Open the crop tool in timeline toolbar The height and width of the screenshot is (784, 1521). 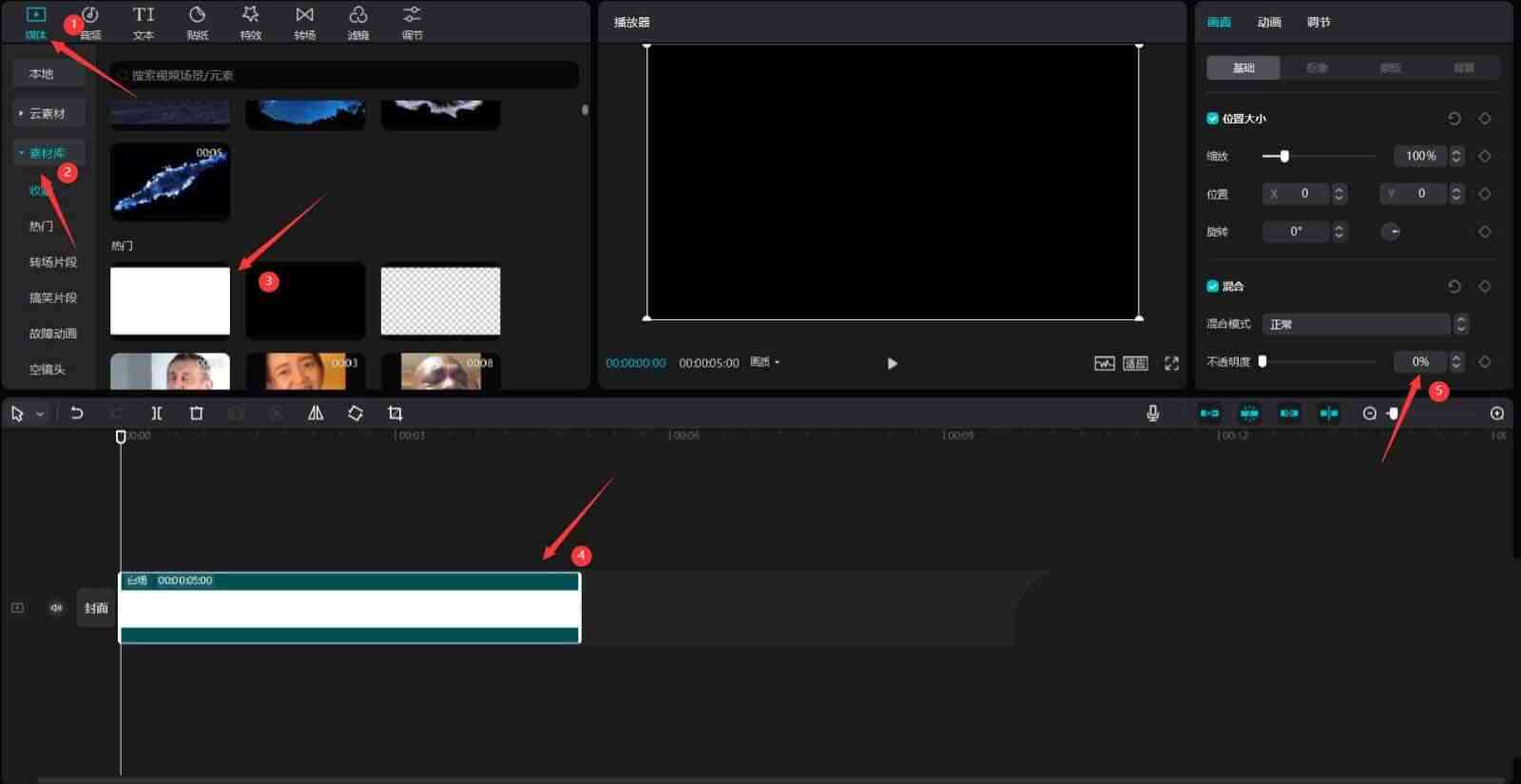395,413
